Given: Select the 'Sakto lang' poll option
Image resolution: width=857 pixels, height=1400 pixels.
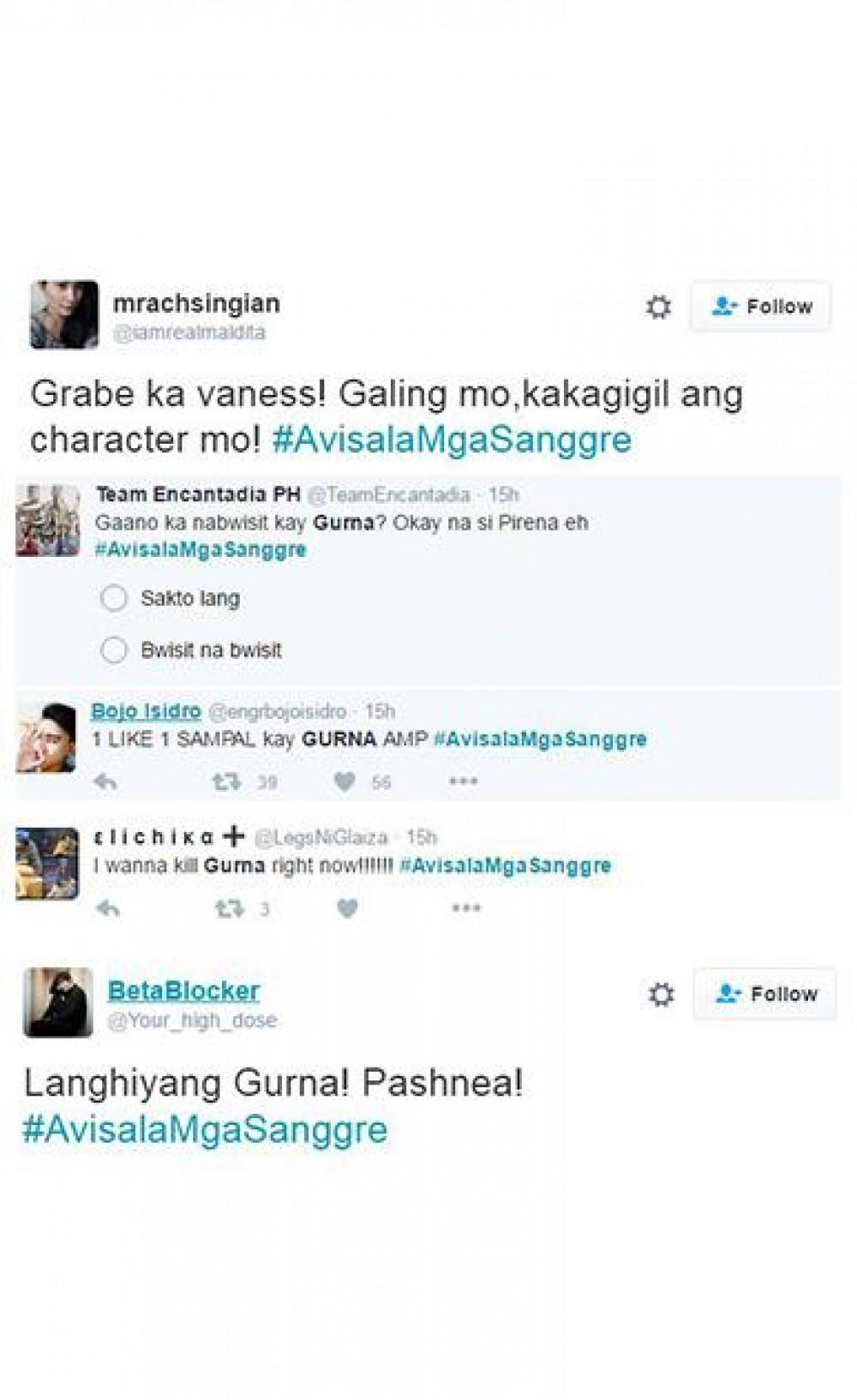Looking at the screenshot, I should click(x=114, y=598).
